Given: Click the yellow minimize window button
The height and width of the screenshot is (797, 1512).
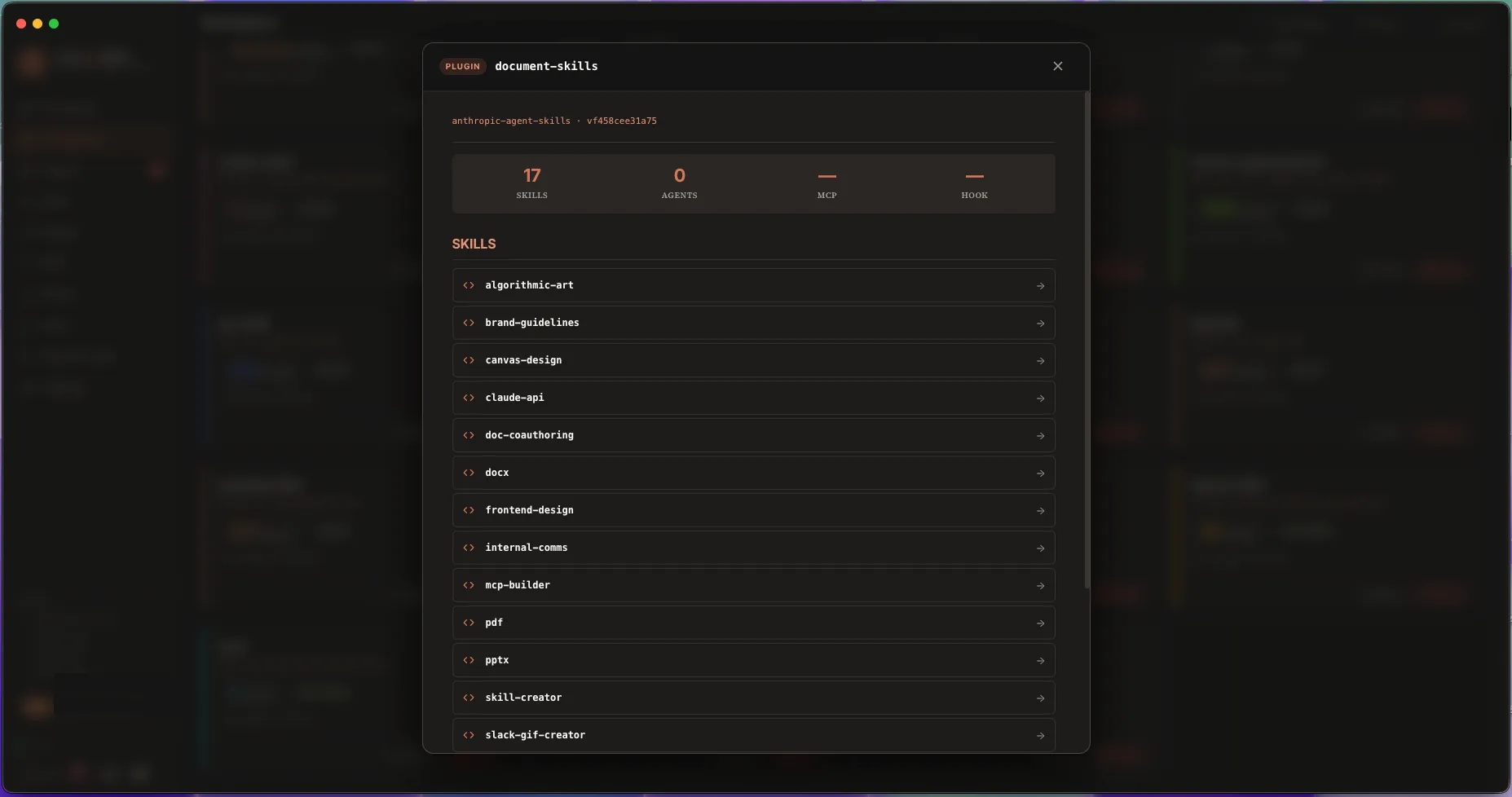Looking at the screenshot, I should click(x=37, y=24).
